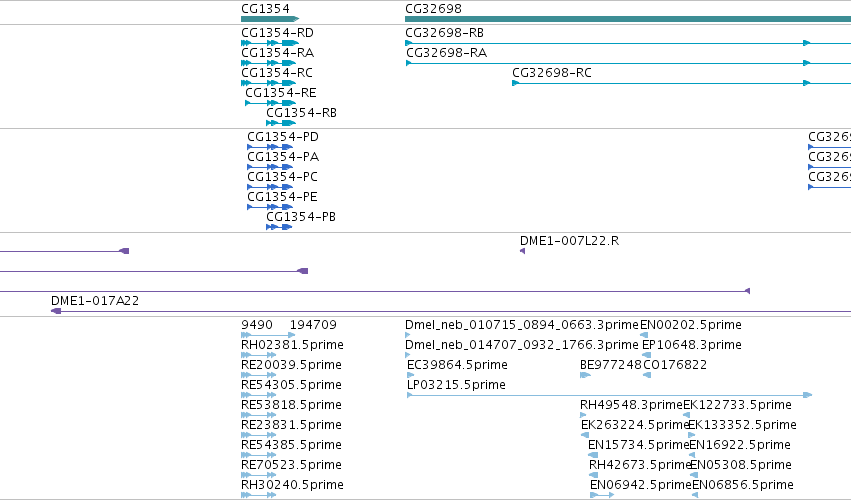Screen dimensions: 851x500
Task: Select EST EK133352.5prime
Action: click(742, 425)
